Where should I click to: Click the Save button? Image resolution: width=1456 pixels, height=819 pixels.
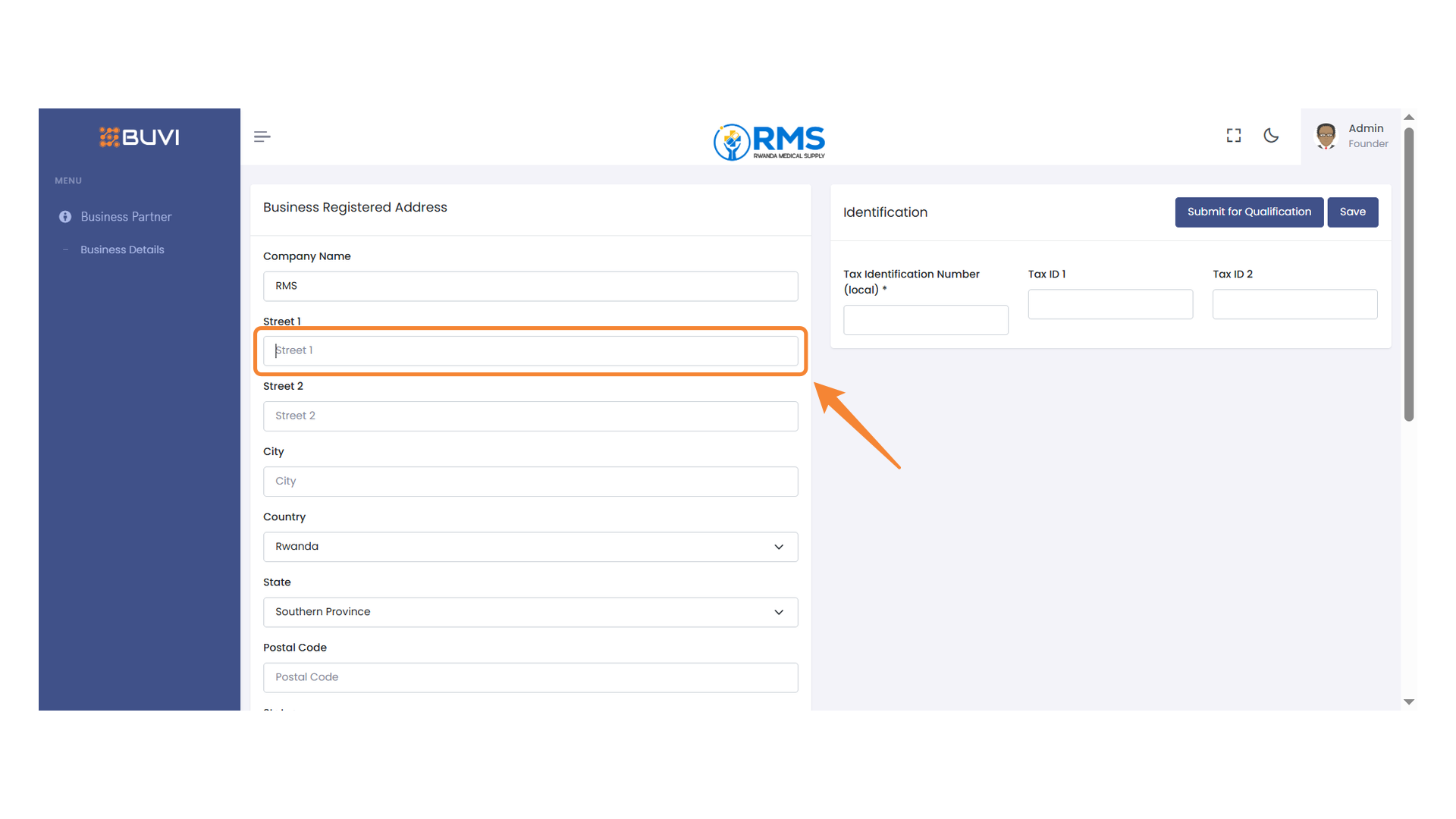pyautogui.click(x=1352, y=212)
